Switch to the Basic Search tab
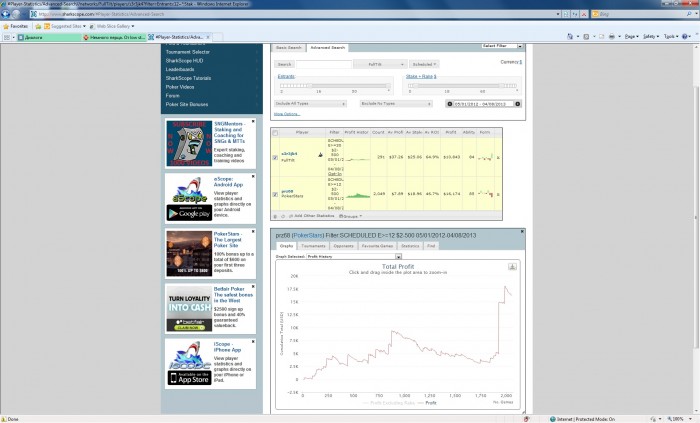The width and height of the screenshot is (700, 423). 288,48
